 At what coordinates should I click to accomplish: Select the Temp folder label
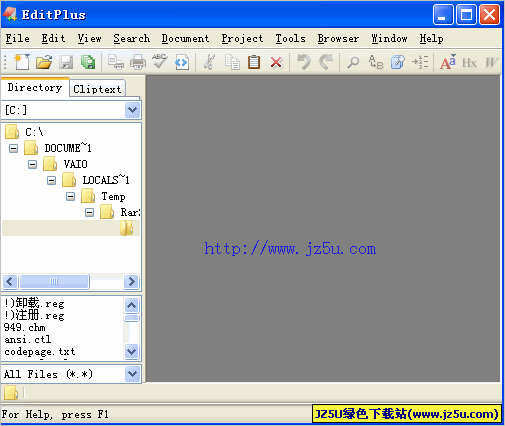click(x=113, y=196)
